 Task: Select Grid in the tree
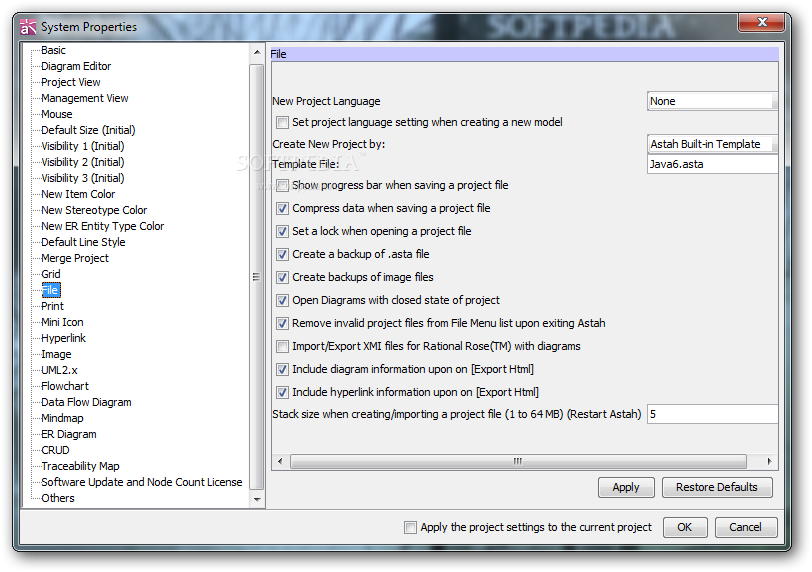coord(51,274)
